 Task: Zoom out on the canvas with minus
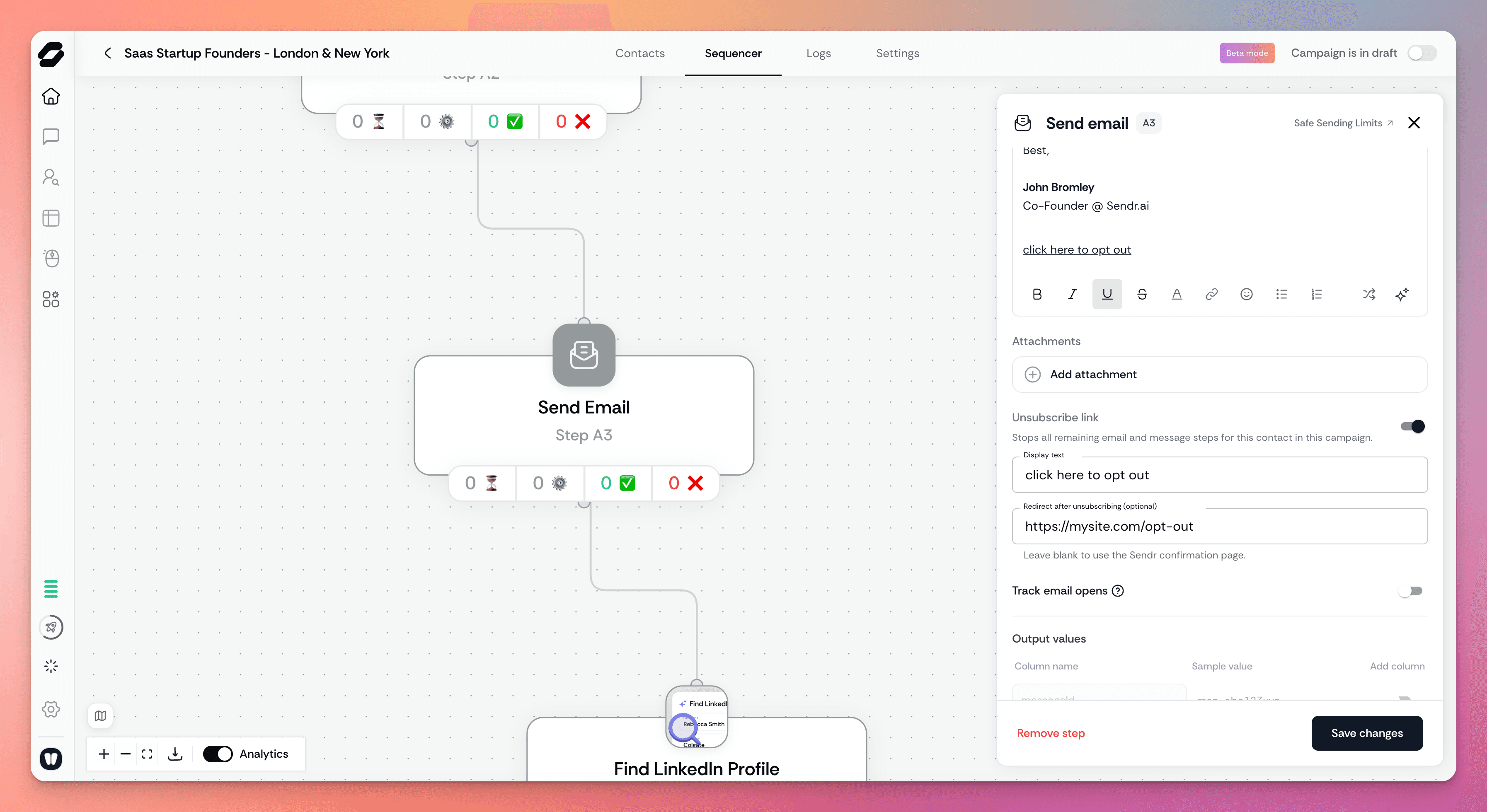[125, 754]
